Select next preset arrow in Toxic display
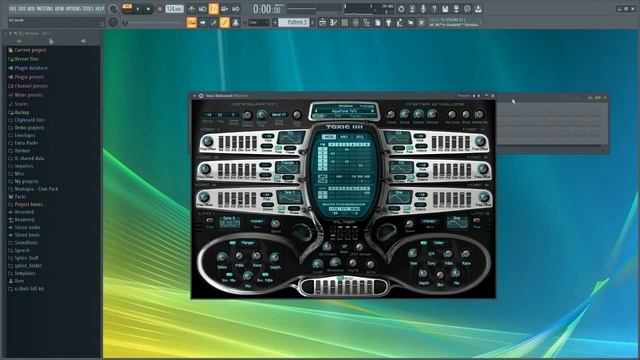Viewport: 640px width, 360px height. [x=372, y=111]
